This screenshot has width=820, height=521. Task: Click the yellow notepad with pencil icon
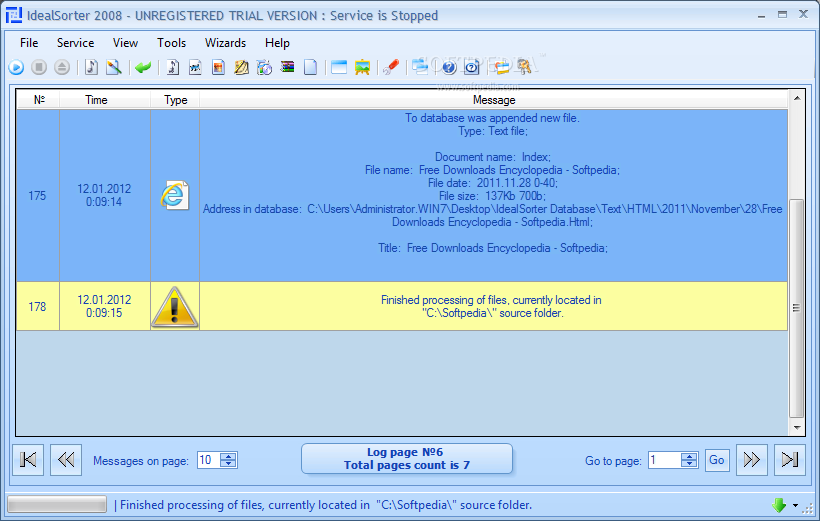(x=241, y=67)
